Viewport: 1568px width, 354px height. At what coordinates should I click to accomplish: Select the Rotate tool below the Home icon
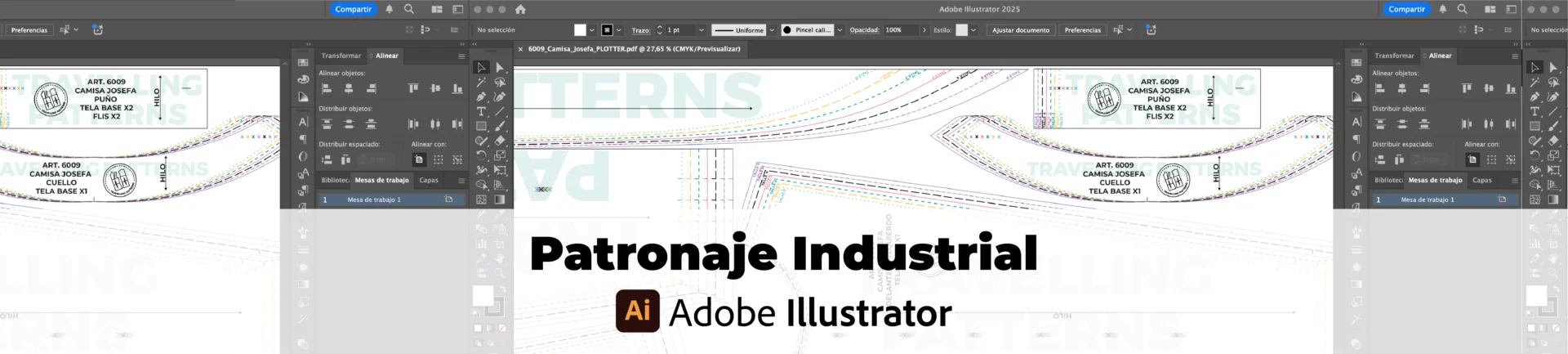pyautogui.click(x=481, y=156)
